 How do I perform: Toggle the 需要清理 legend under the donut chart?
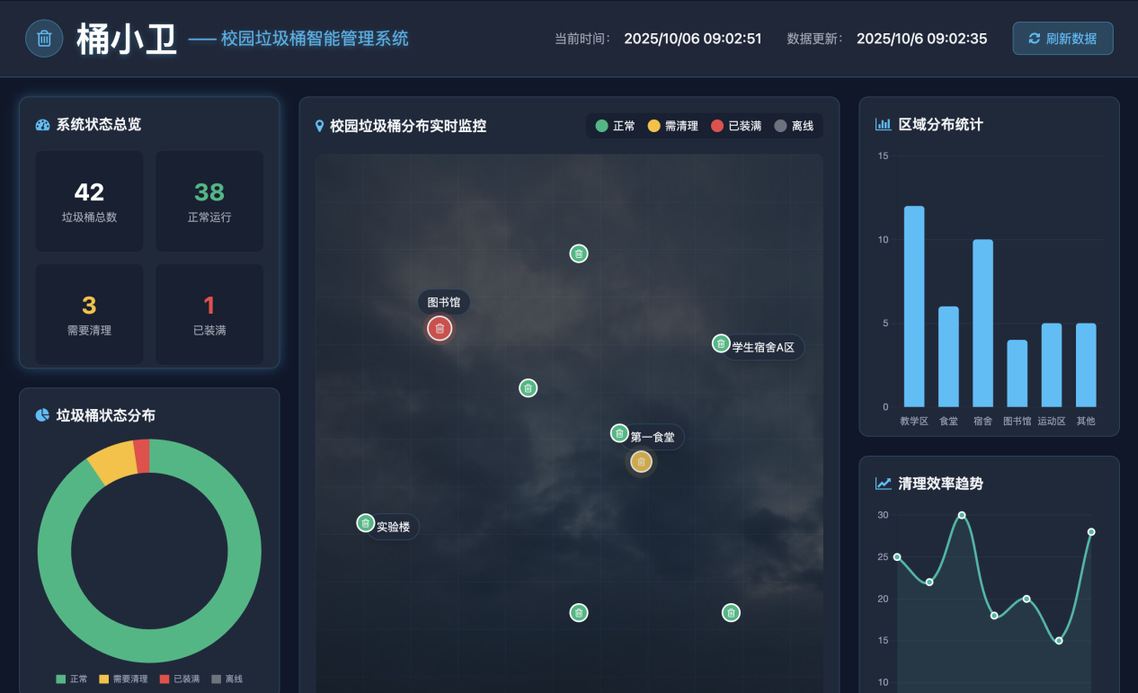pyautogui.click(x=123, y=679)
